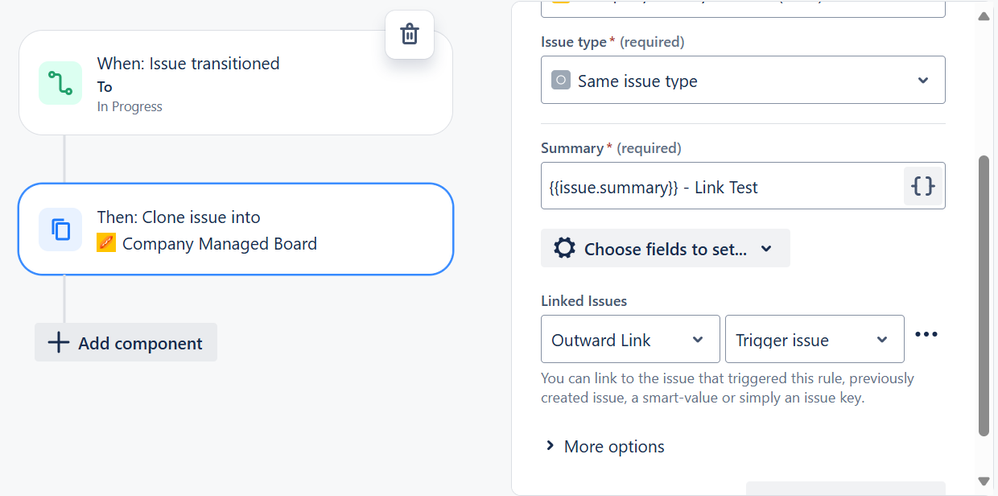Open the Outward Link dropdown
This screenshot has width=998, height=496.
630,340
